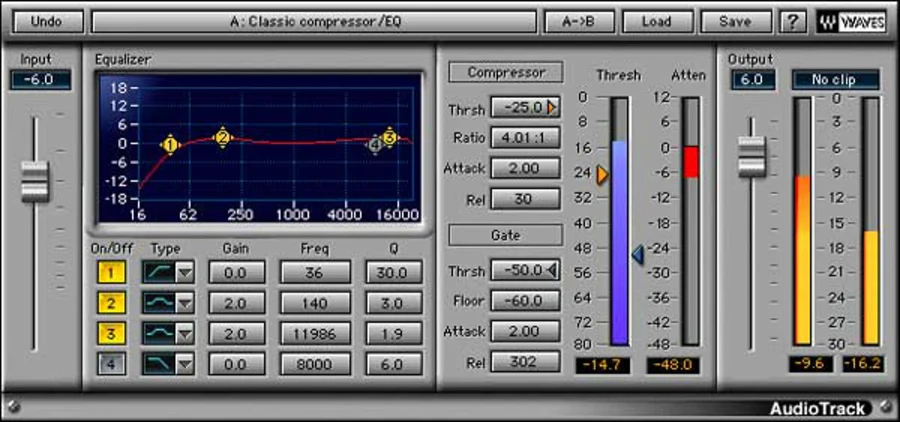Click the Input value field showing -6.0
The width and height of the screenshot is (900, 422).
pos(41,80)
